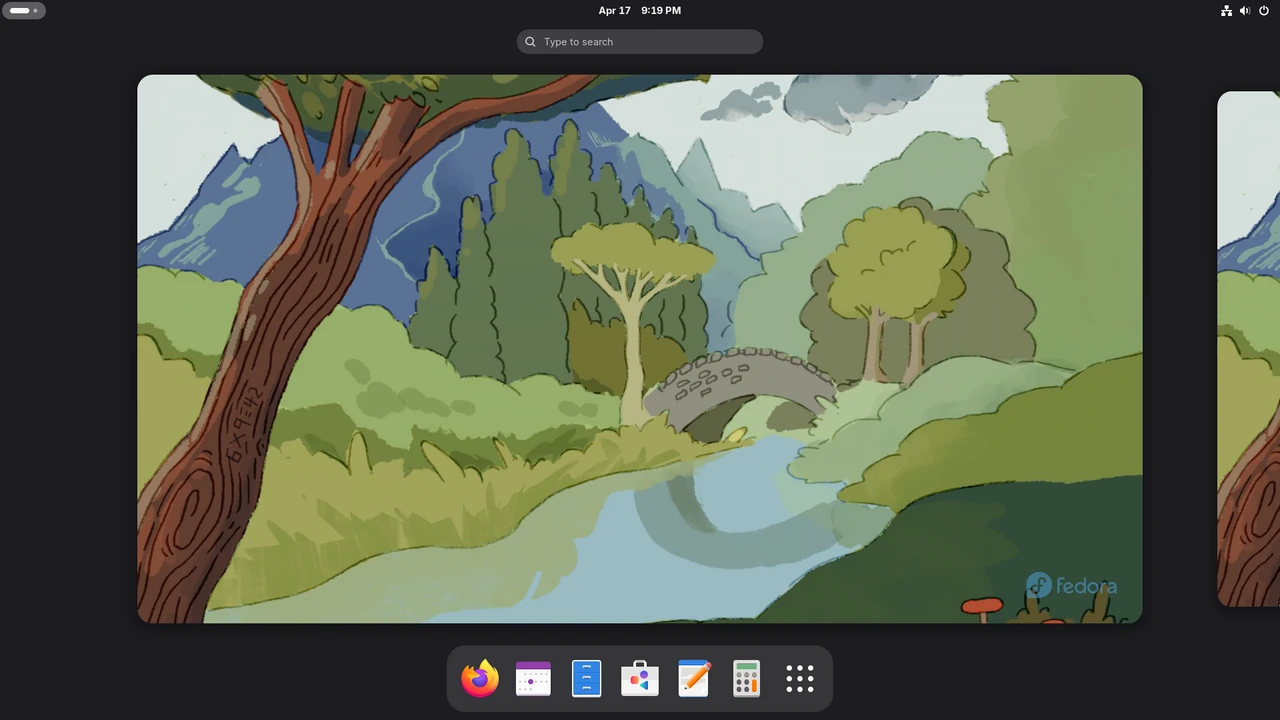Select the current workspace thumbnail
Viewport: 1280px width, 720px height.
(640, 349)
